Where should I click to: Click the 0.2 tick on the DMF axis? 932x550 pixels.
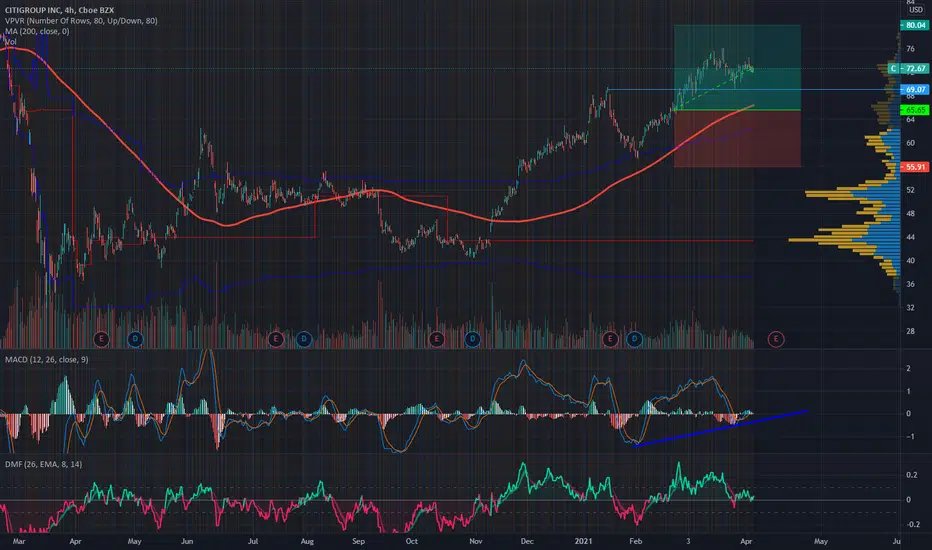tap(912, 474)
